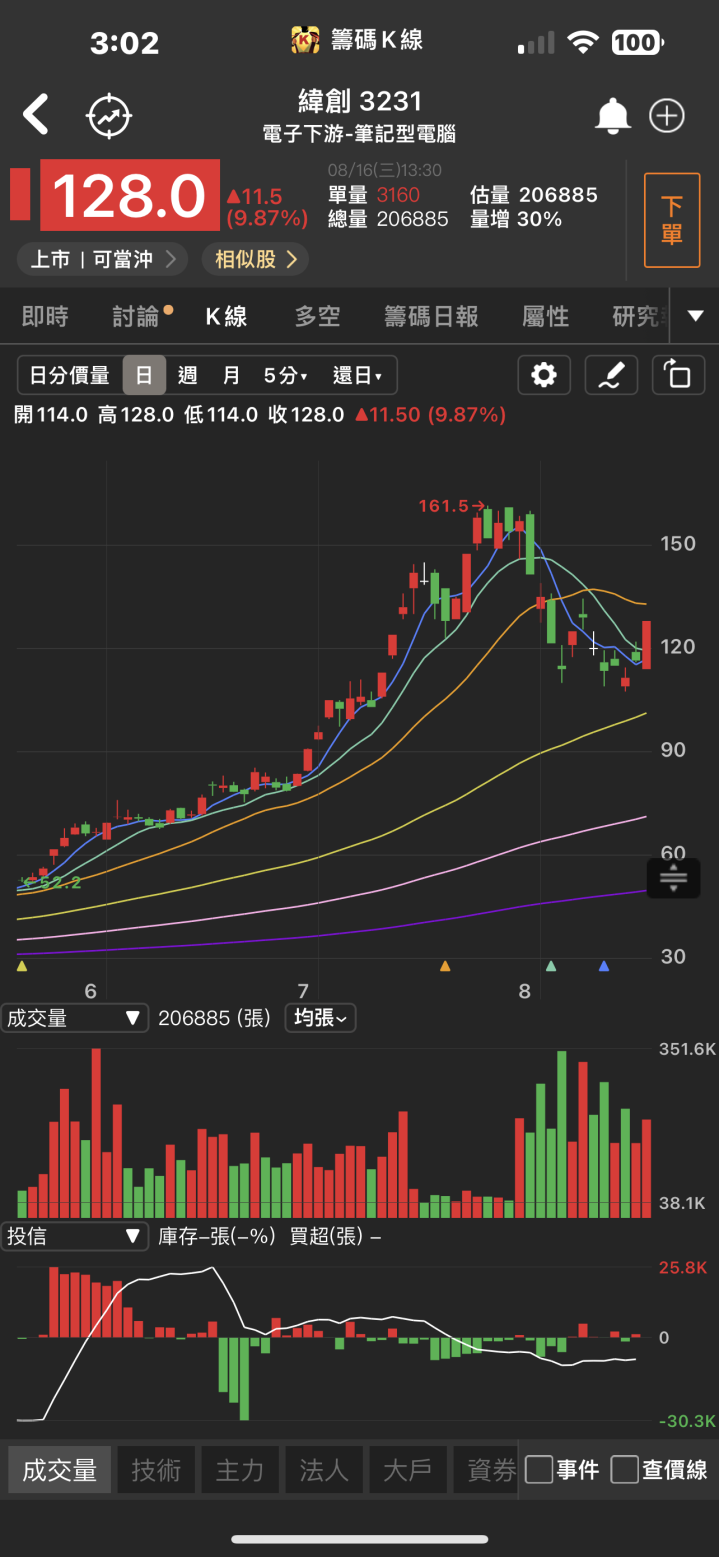Tap the orange 下單 button

tap(671, 220)
